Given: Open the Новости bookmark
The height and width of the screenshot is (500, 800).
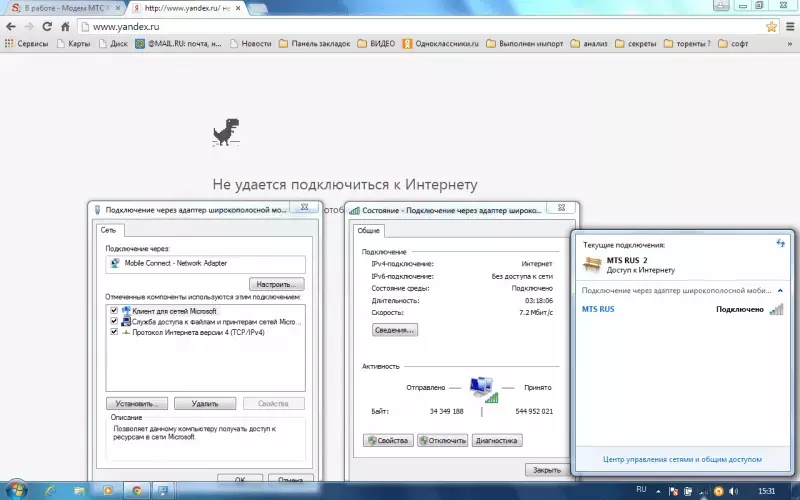Looking at the screenshot, I should tap(251, 44).
